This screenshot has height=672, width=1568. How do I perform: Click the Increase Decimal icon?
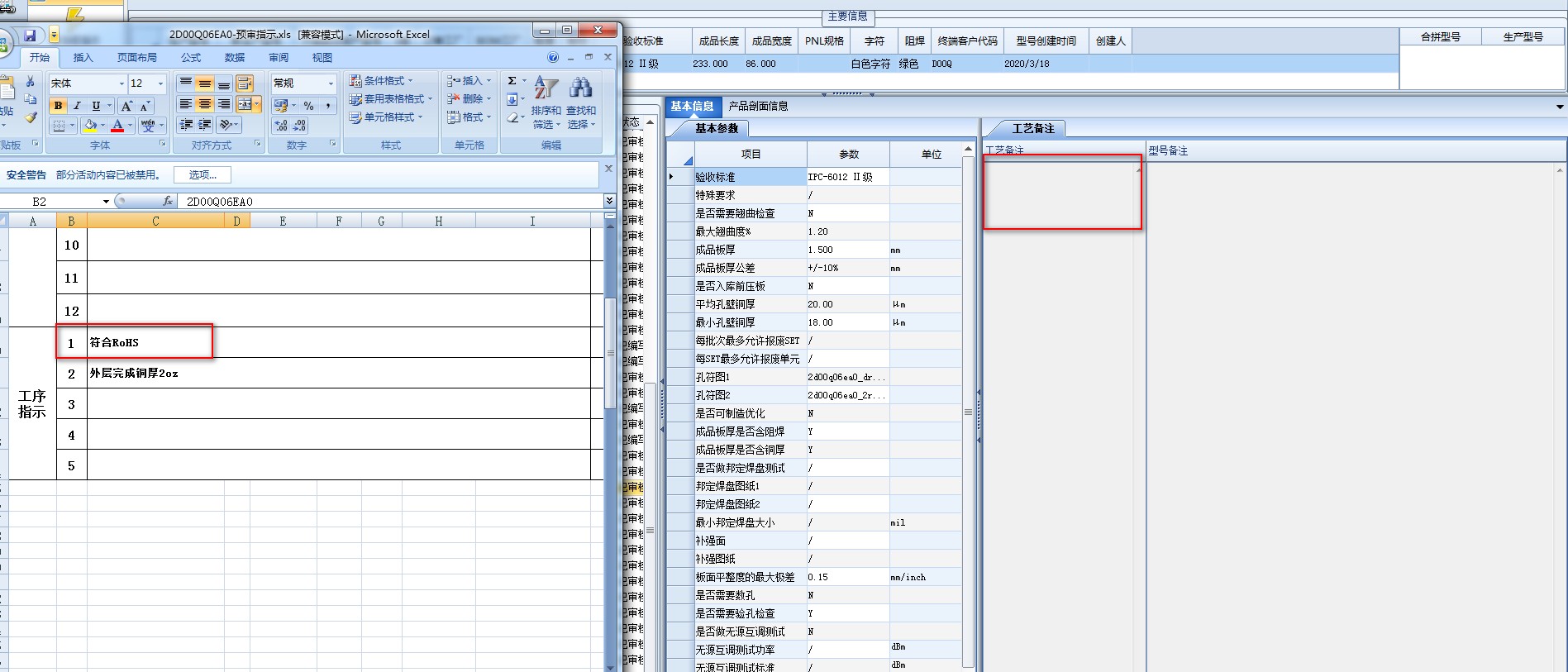pyautogui.click(x=281, y=126)
